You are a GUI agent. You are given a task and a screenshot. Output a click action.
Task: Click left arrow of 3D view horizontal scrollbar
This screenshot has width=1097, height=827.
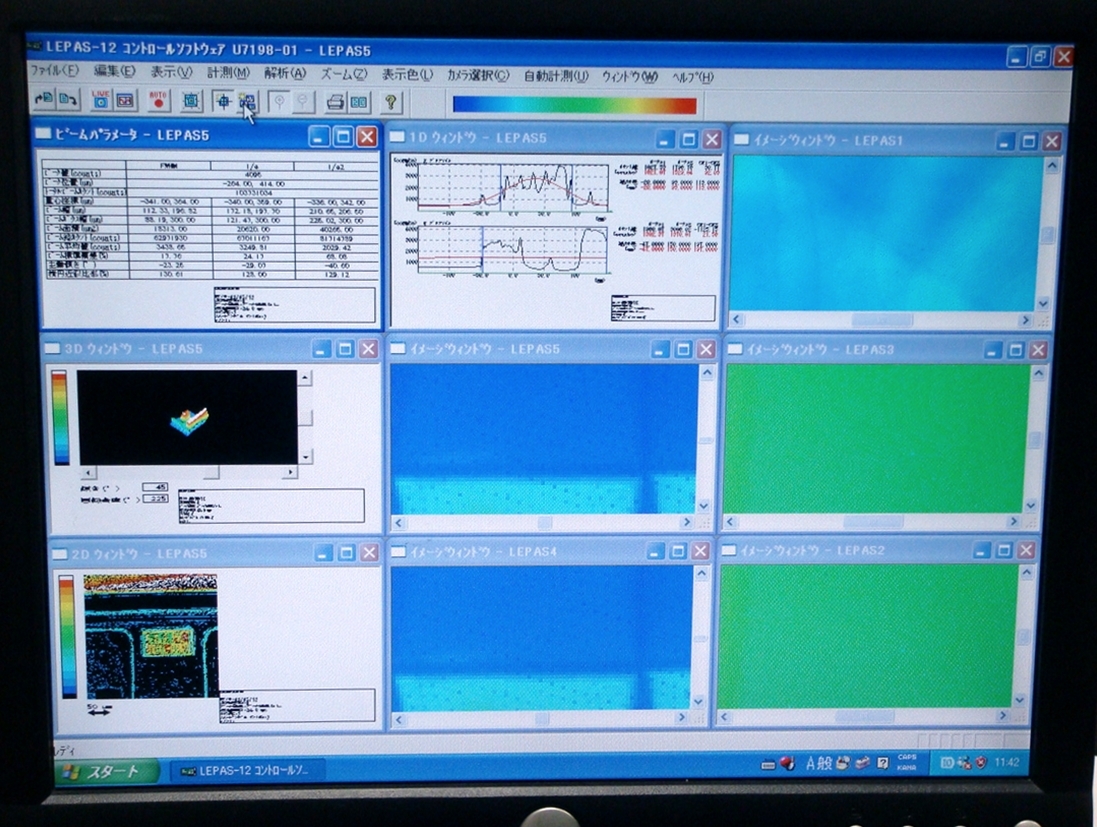(x=88, y=472)
